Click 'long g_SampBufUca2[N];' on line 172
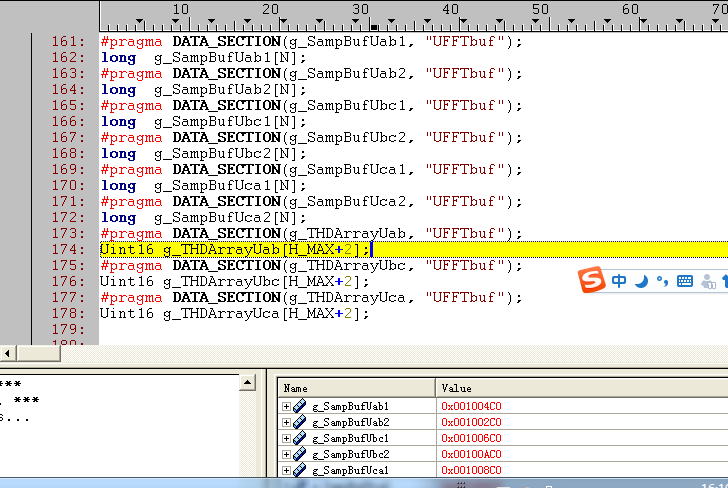 point(203,218)
